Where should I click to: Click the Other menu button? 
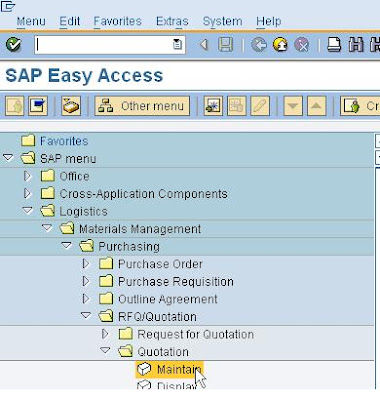(x=142, y=106)
